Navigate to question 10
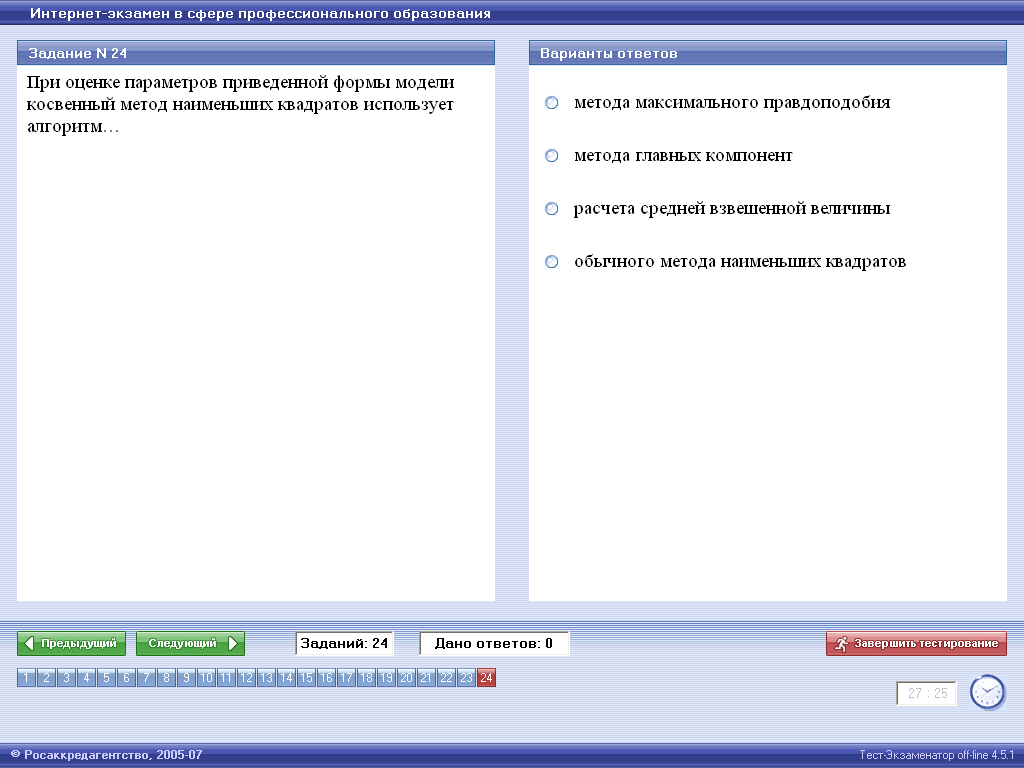 click(x=206, y=678)
